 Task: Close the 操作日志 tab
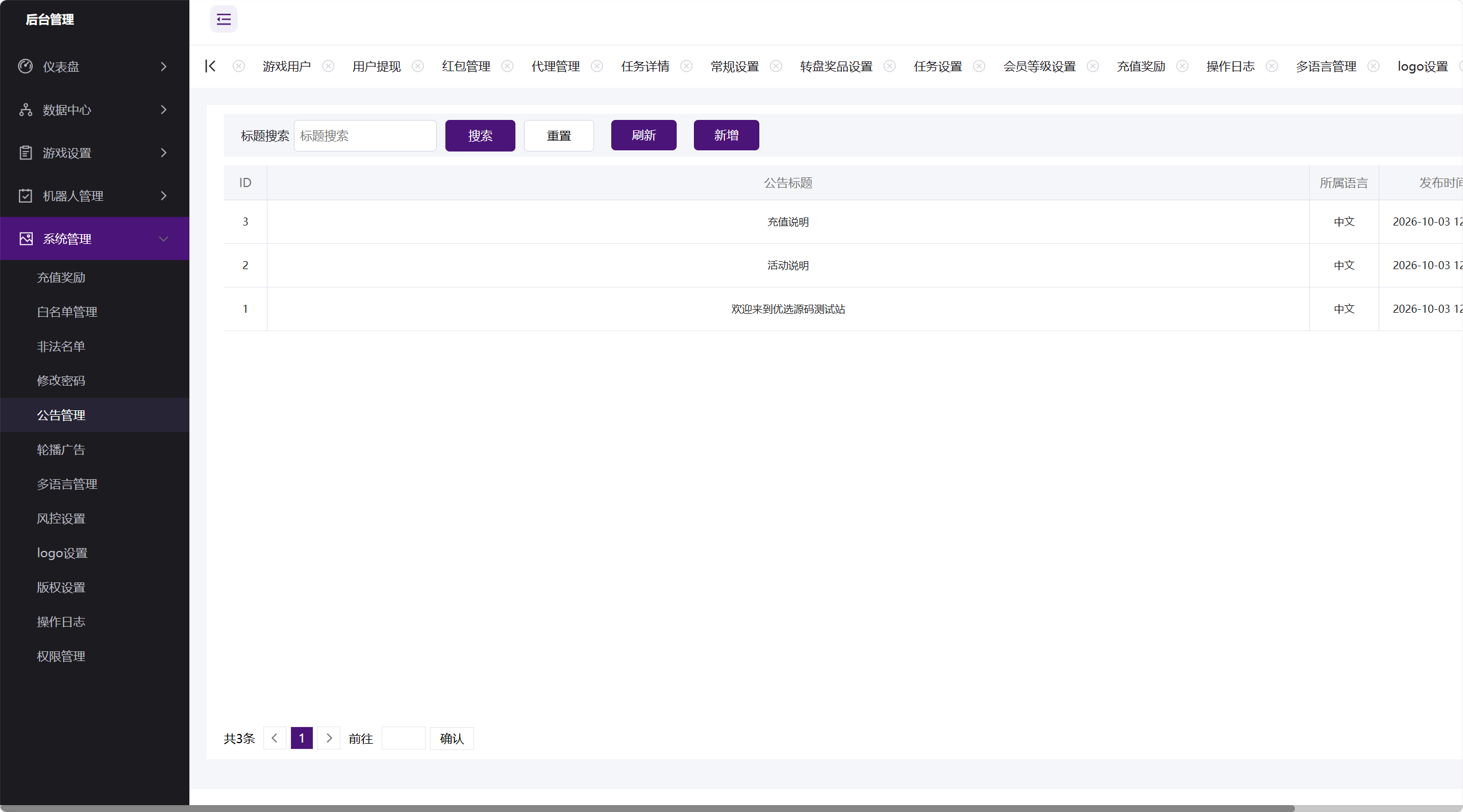point(1272,66)
